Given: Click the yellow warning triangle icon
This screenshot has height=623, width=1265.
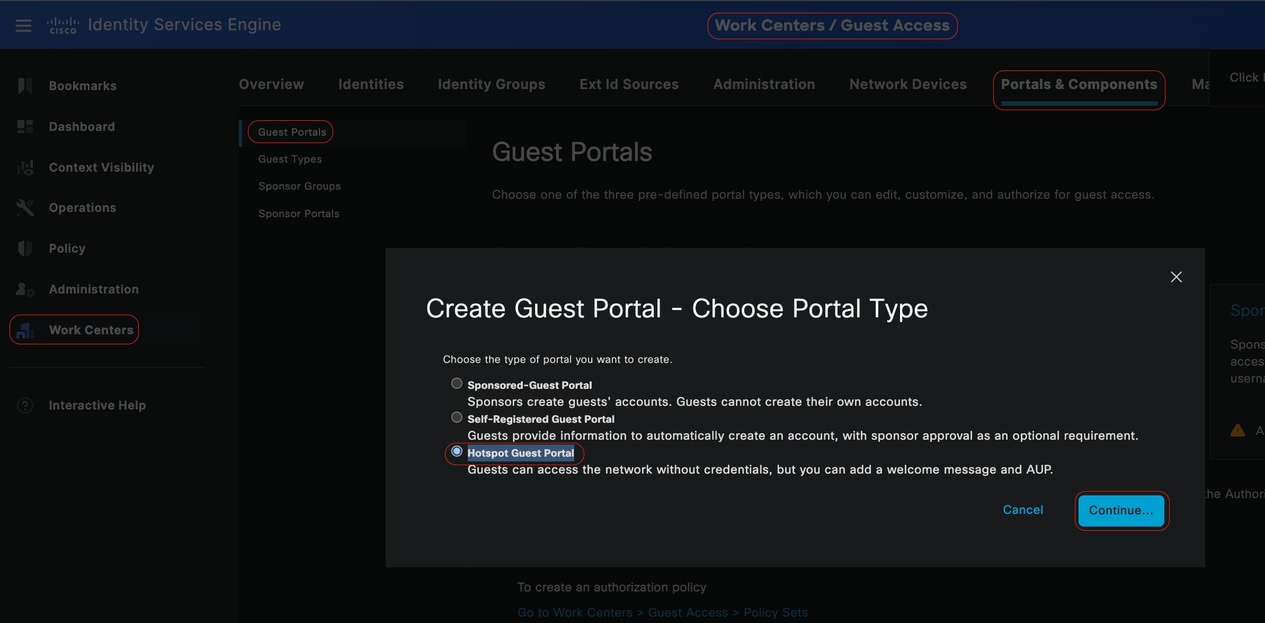Looking at the screenshot, I should click(1237, 430).
